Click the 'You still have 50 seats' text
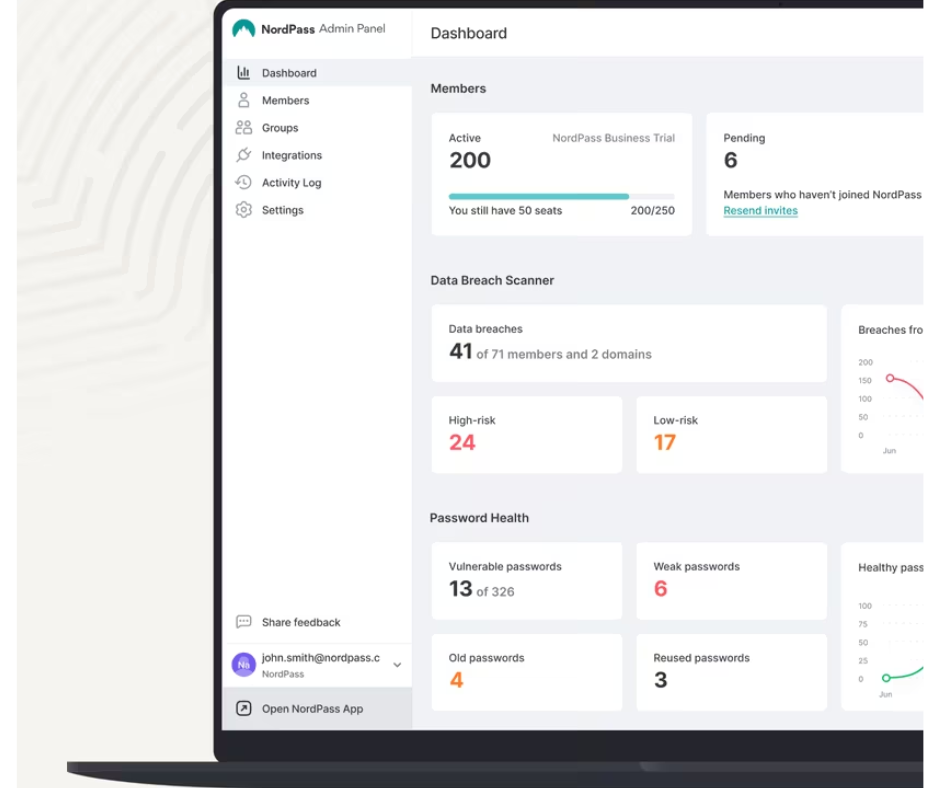 point(505,210)
